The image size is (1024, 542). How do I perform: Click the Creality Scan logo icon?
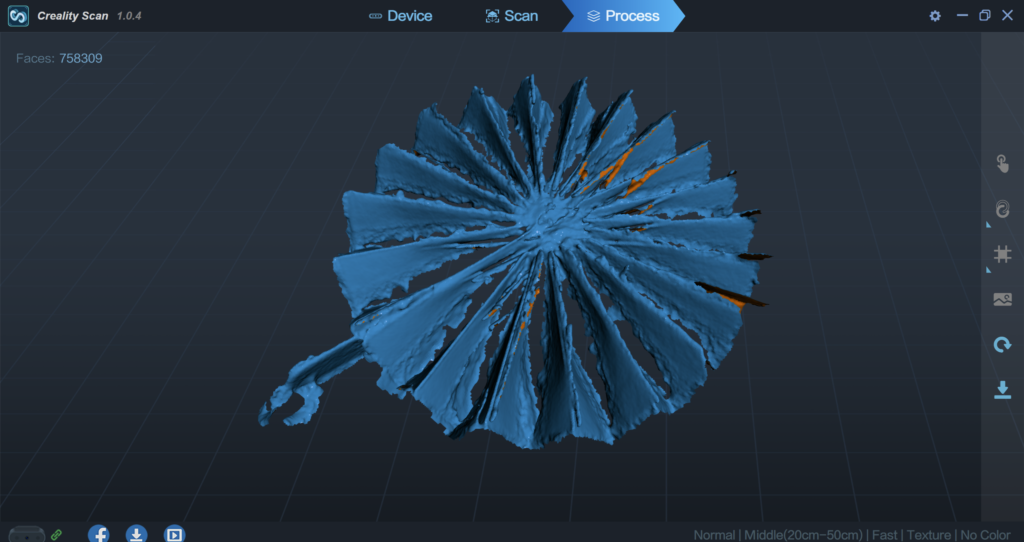point(18,16)
